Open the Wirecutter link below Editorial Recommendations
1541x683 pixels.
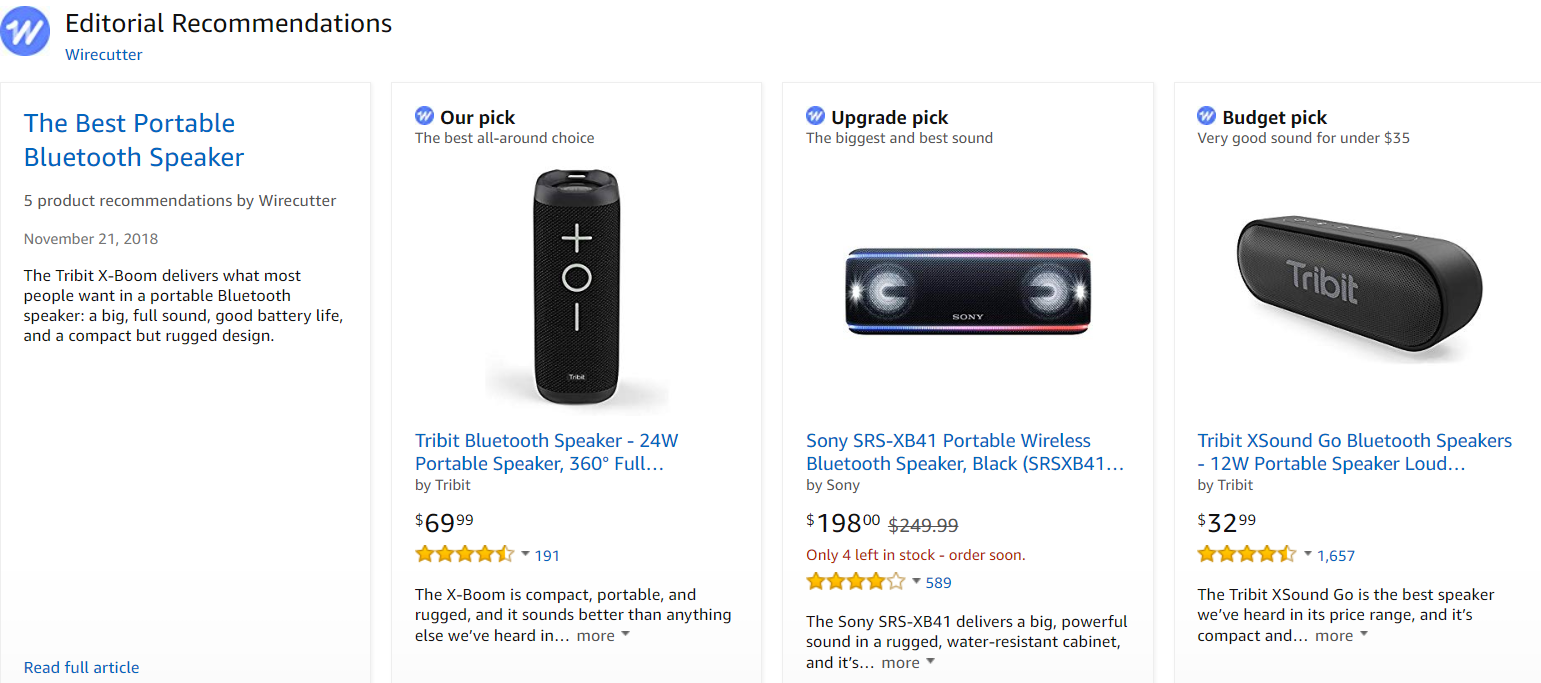click(x=103, y=54)
